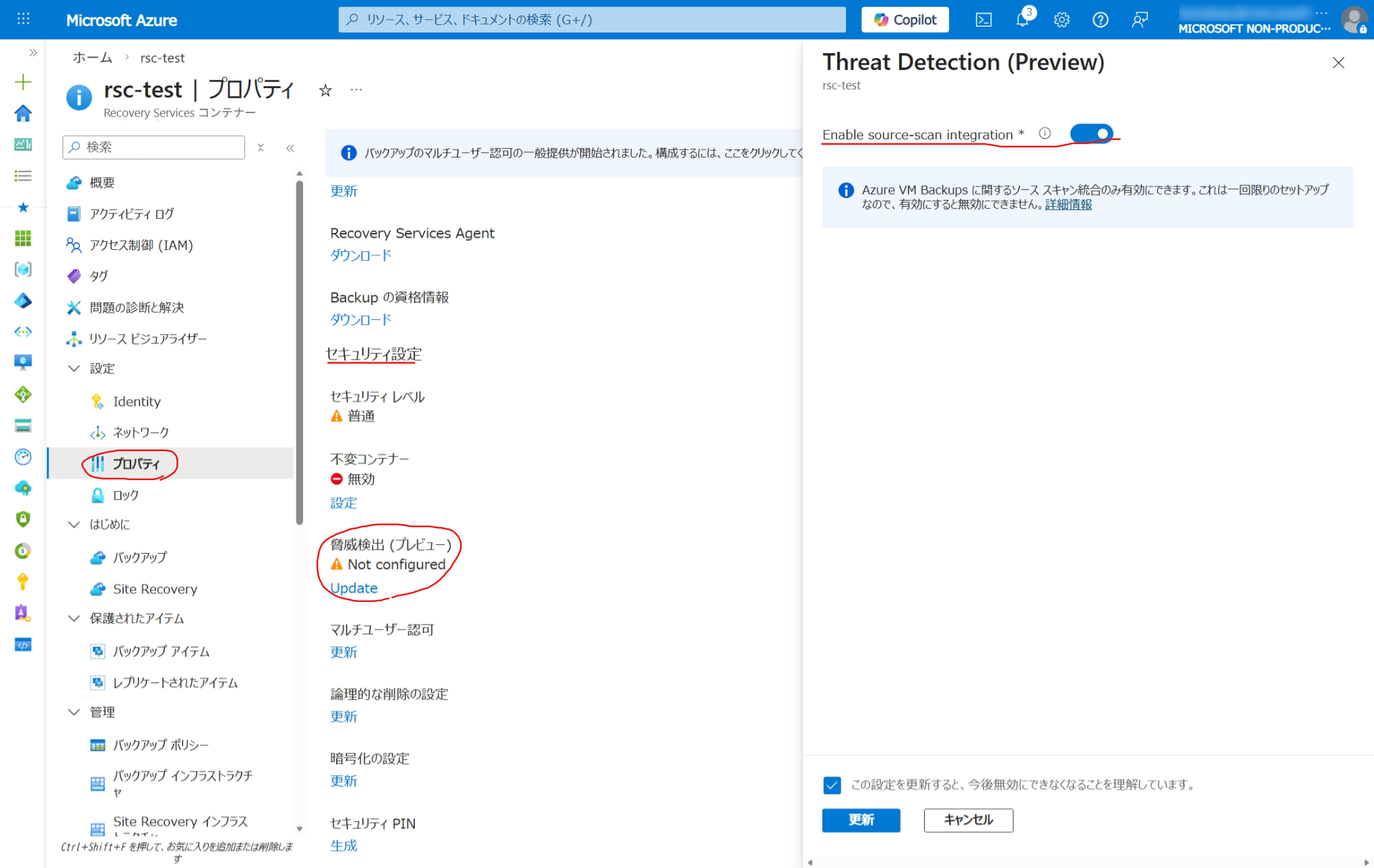Click the resource search field at the top

591,20
